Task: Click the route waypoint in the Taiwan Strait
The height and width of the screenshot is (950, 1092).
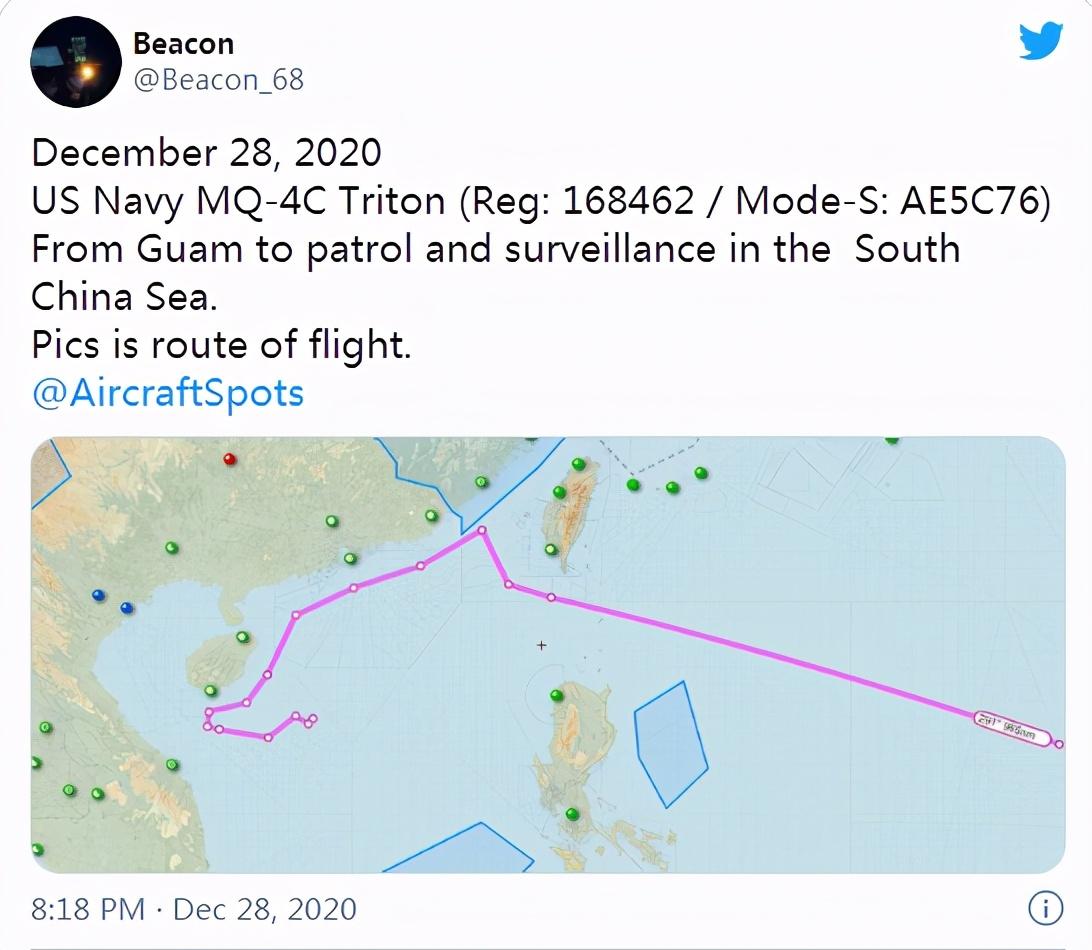Action: point(481,531)
